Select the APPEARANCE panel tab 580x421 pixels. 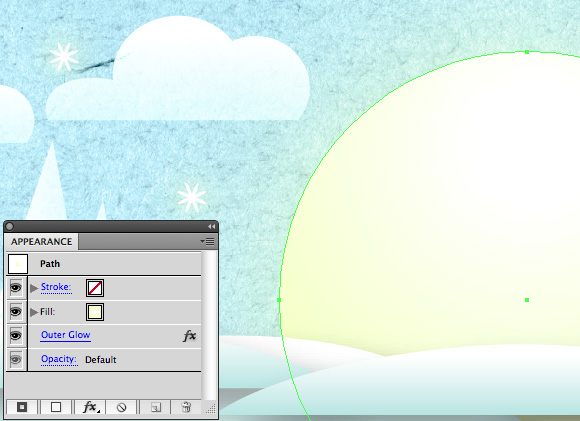pyautogui.click(x=41, y=242)
